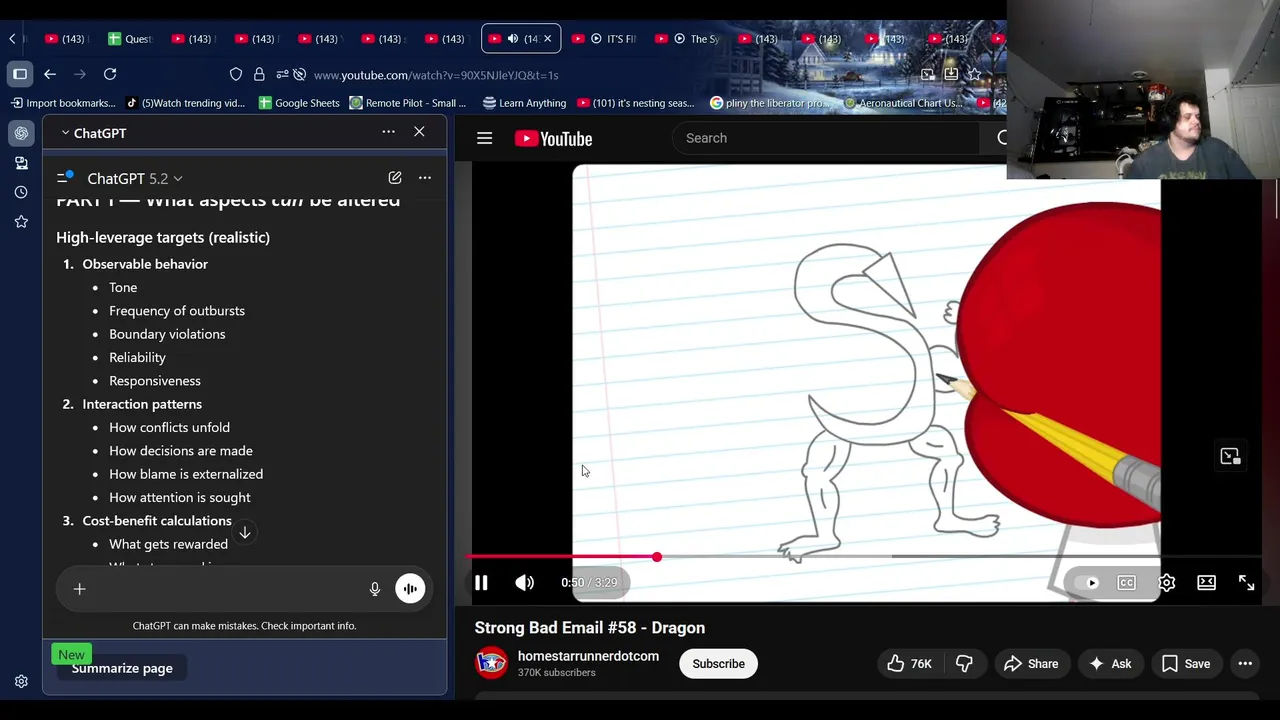Switch to theater mode
This screenshot has width=1280, height=720.
pos(1206,583)
